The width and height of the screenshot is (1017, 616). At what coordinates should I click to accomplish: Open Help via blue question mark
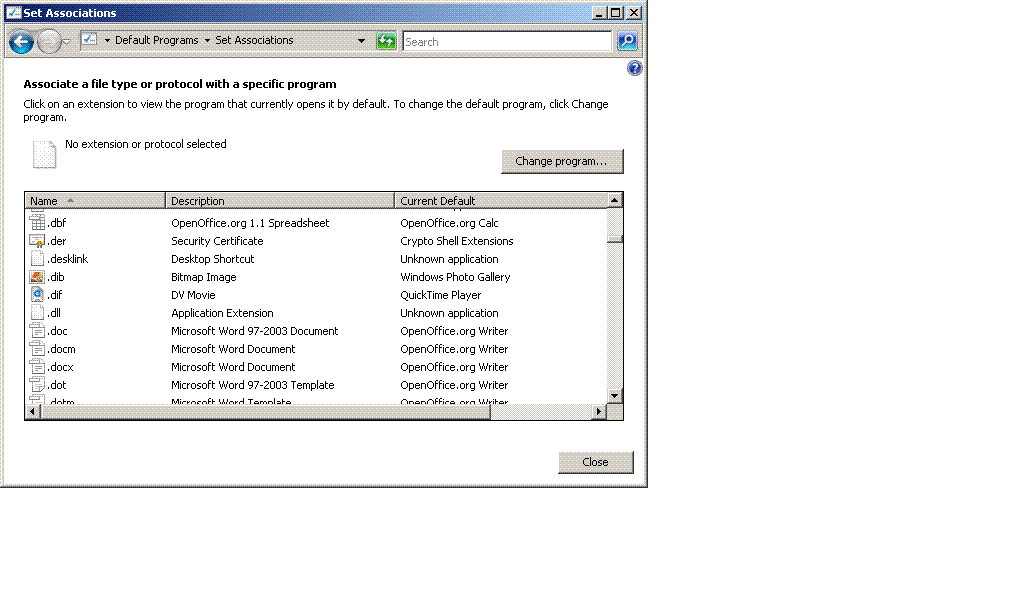coord(634,69)
